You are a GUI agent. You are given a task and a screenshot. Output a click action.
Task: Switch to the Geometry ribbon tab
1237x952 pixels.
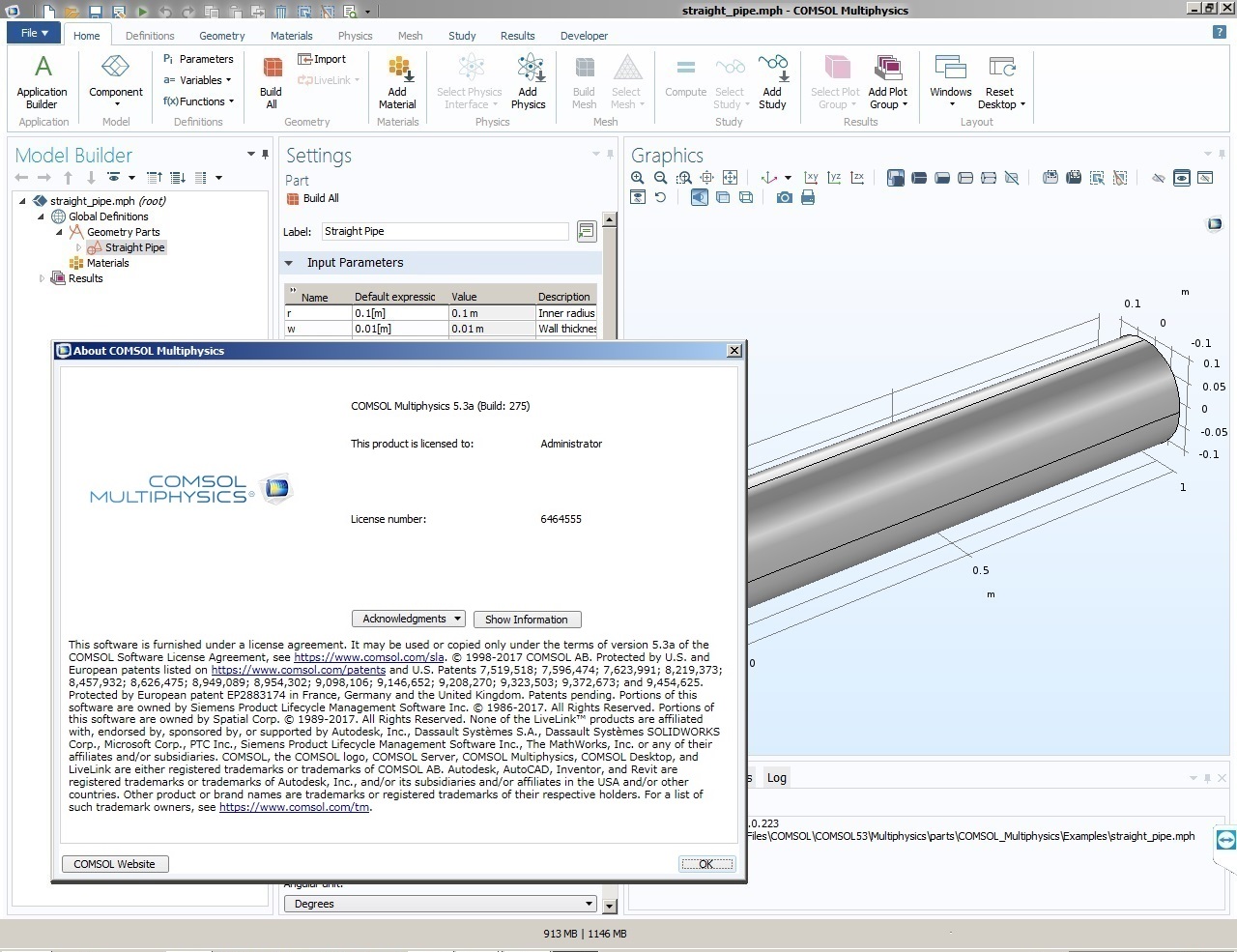pyautogui.click(x=222, y=36)
